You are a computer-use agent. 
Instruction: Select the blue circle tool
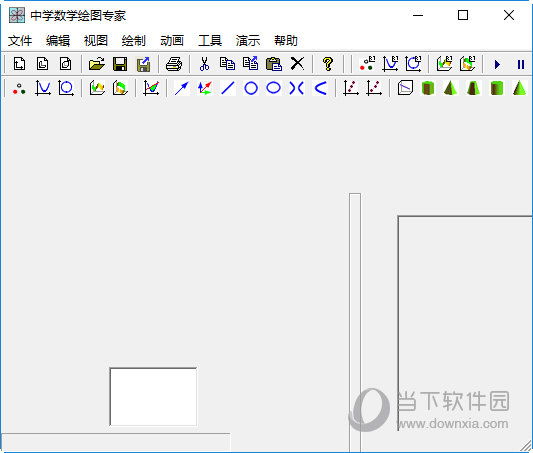251,88
